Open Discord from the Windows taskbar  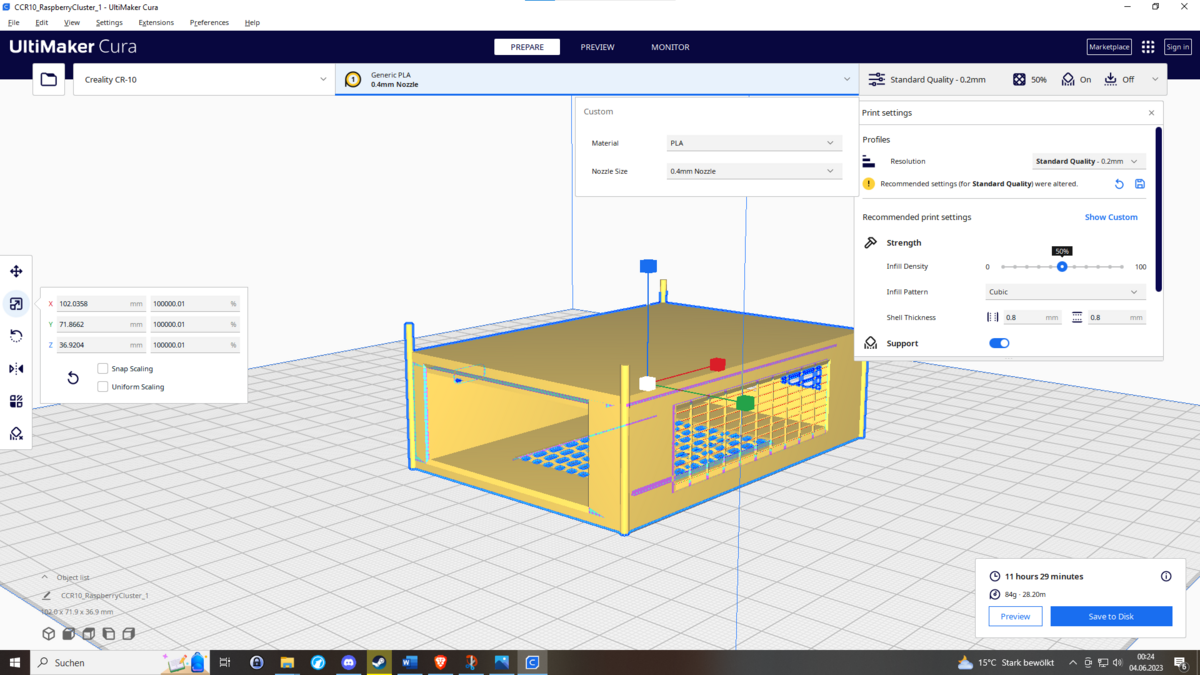348,662
